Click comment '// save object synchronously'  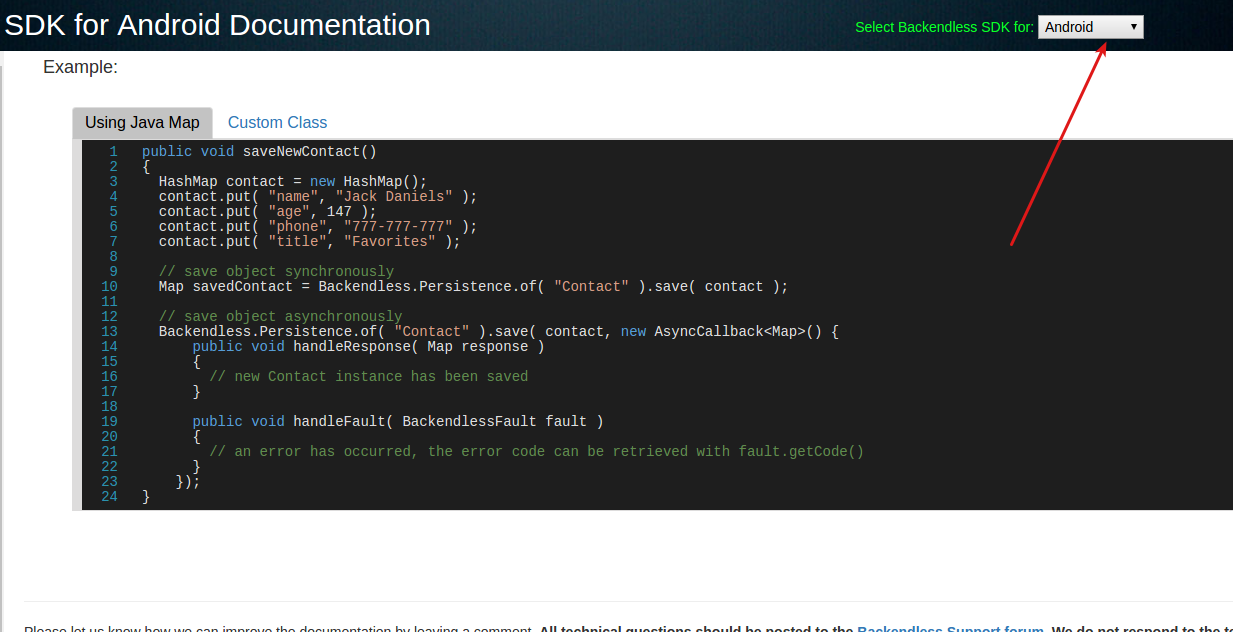click(276, 271)
